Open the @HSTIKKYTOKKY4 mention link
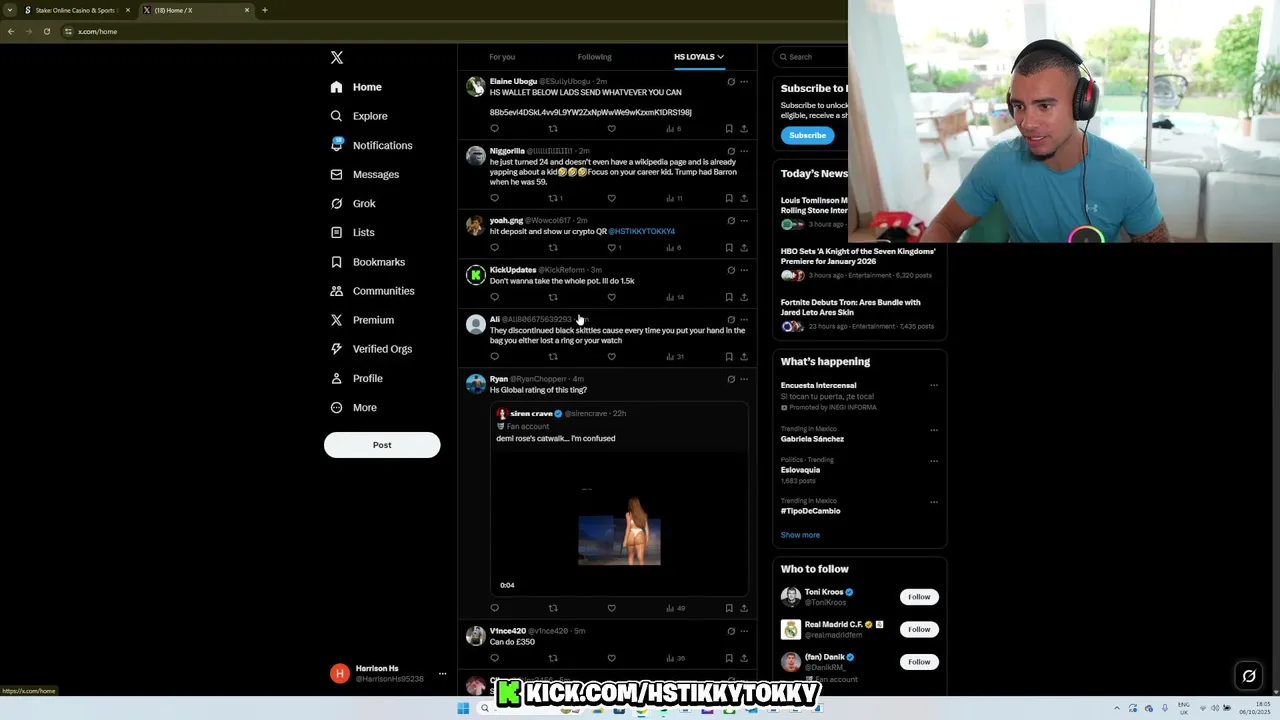Viewport: 1280px width, 720px height. pyautogui.click(x=641, y=231)
